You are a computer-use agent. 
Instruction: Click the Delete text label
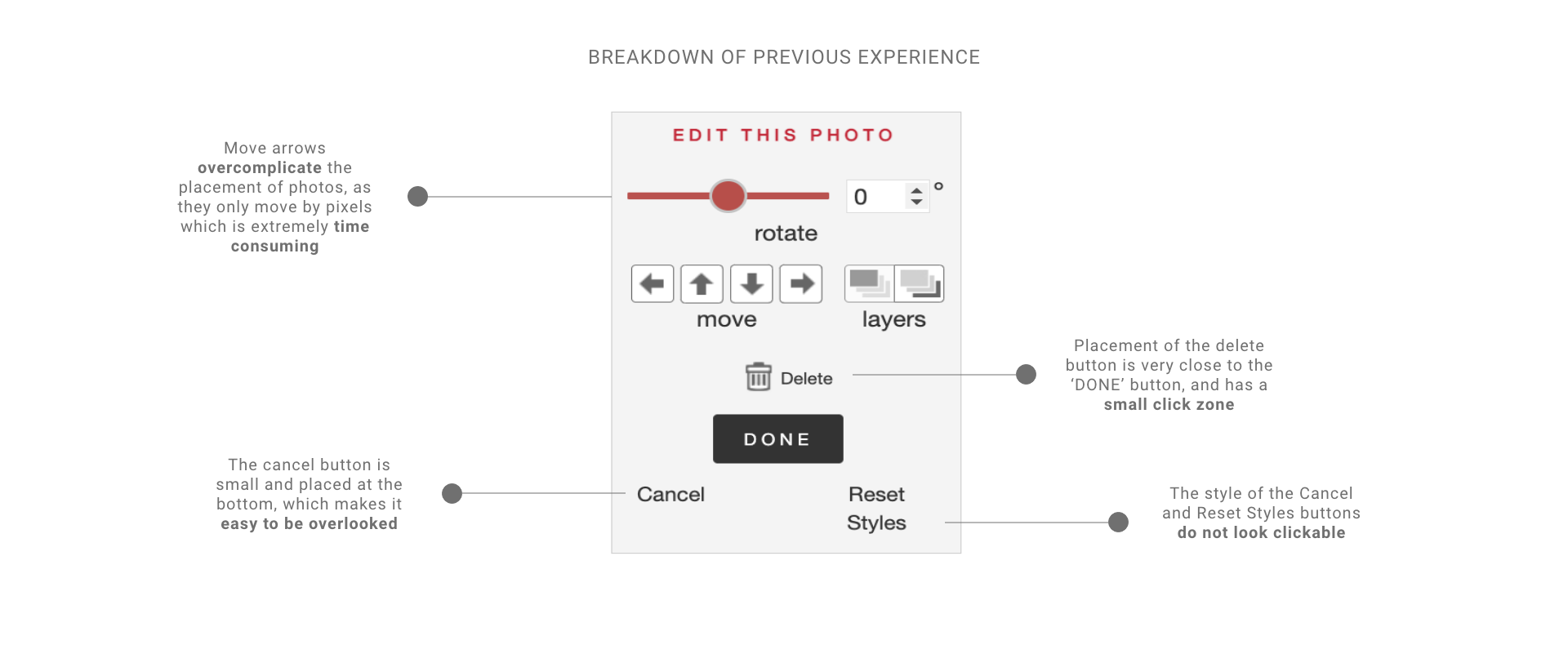pos(806,378)
